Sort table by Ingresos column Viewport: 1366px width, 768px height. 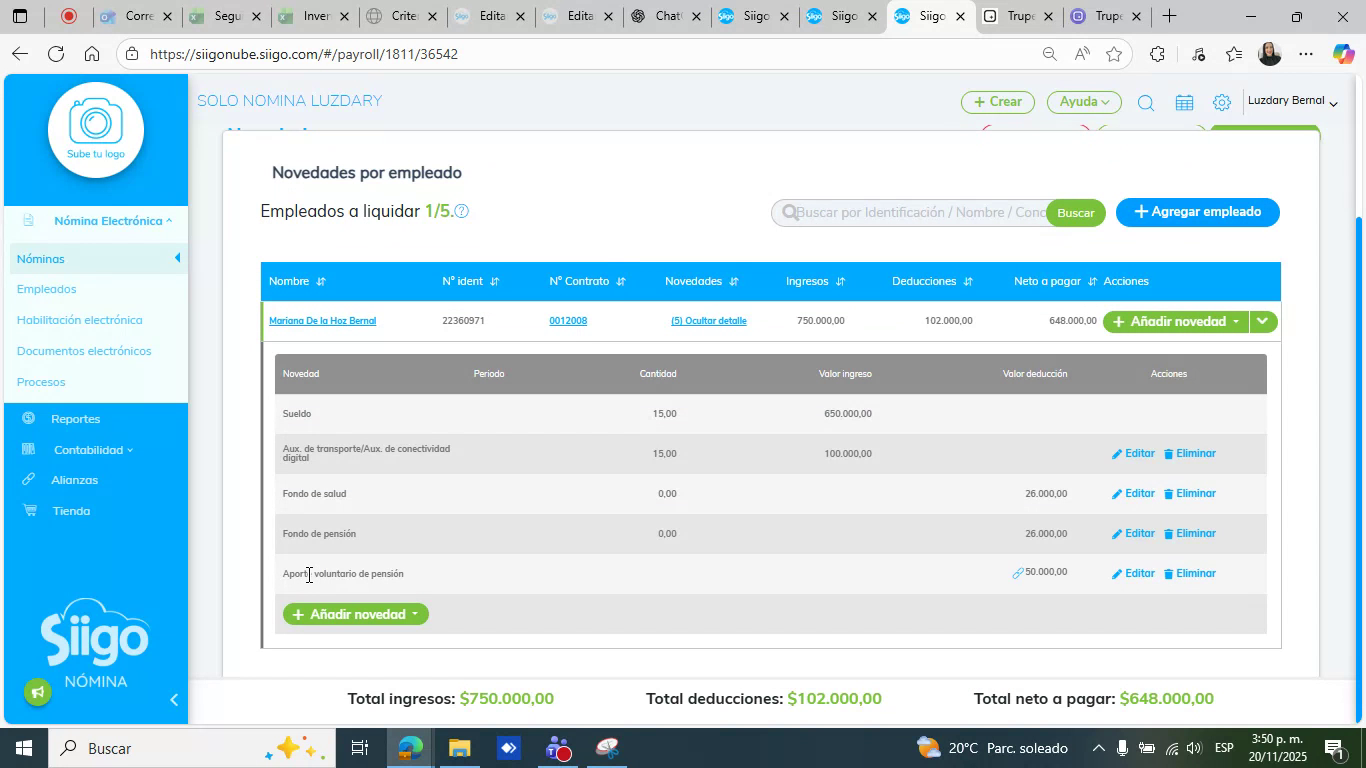click(840, 282)
